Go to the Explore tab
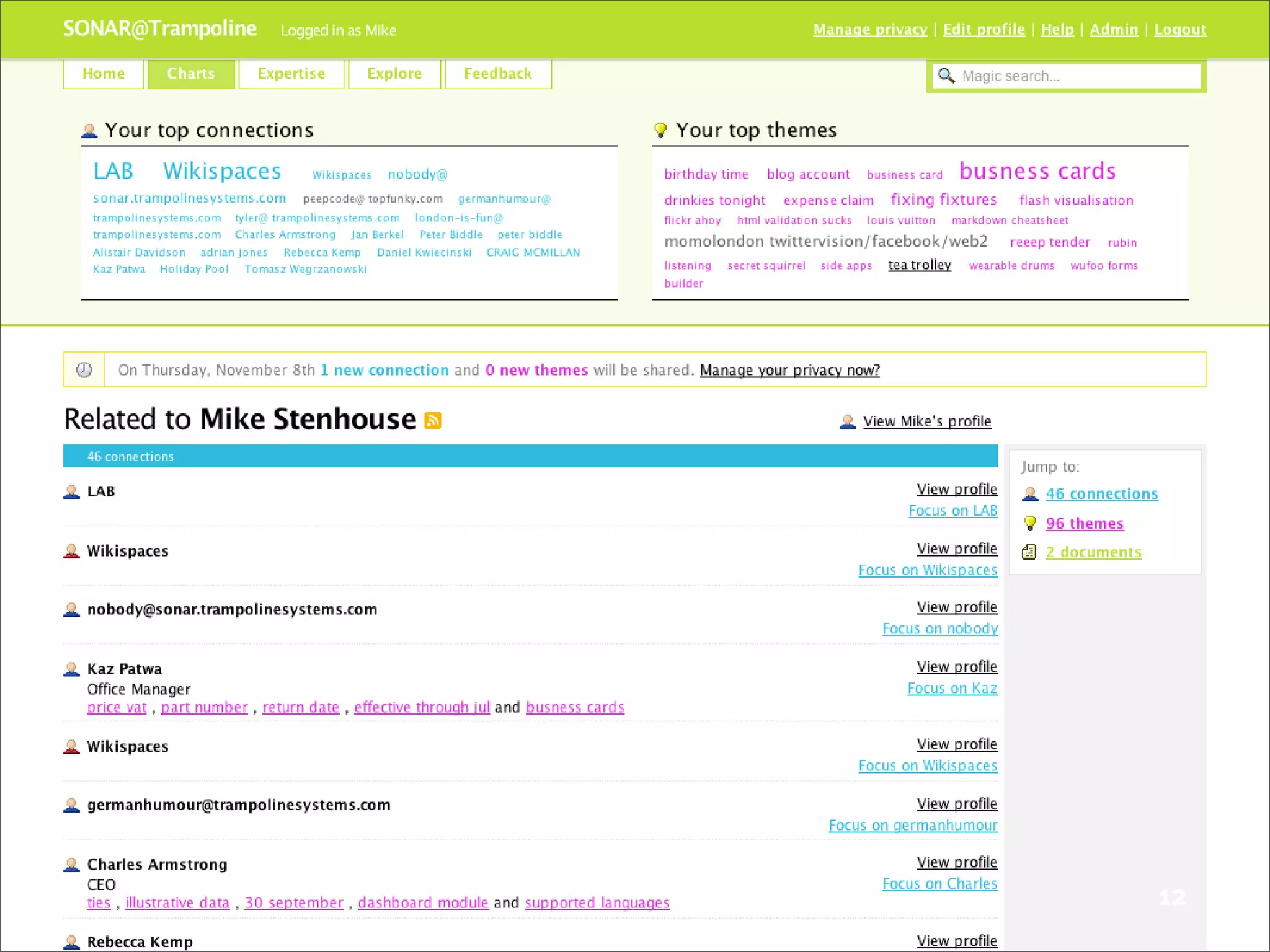 point(394,74)
